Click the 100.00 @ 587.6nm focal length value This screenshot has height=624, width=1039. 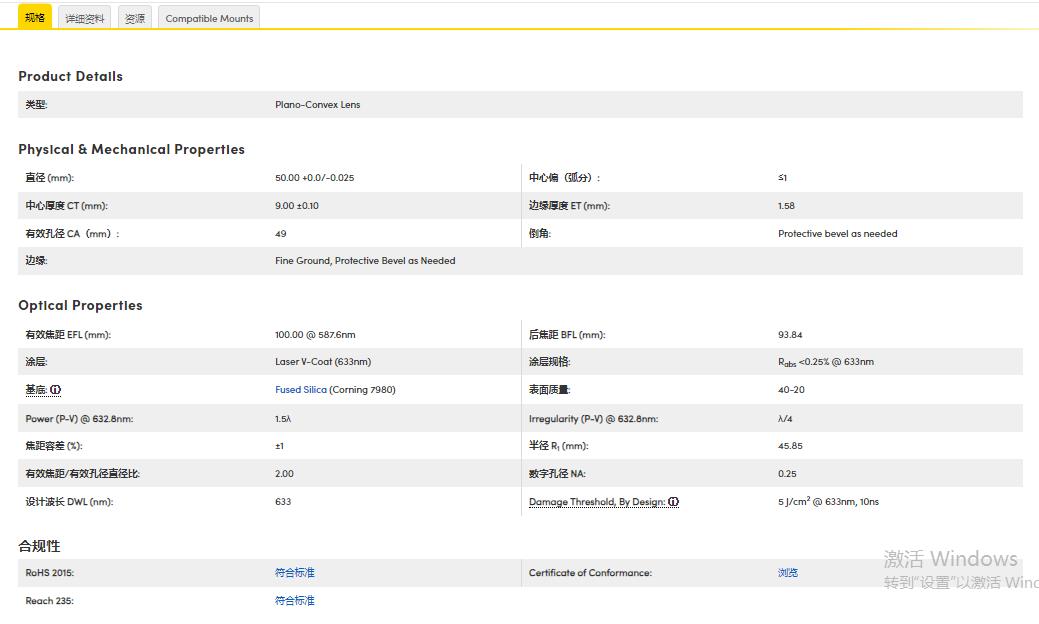tap(315, 335)
